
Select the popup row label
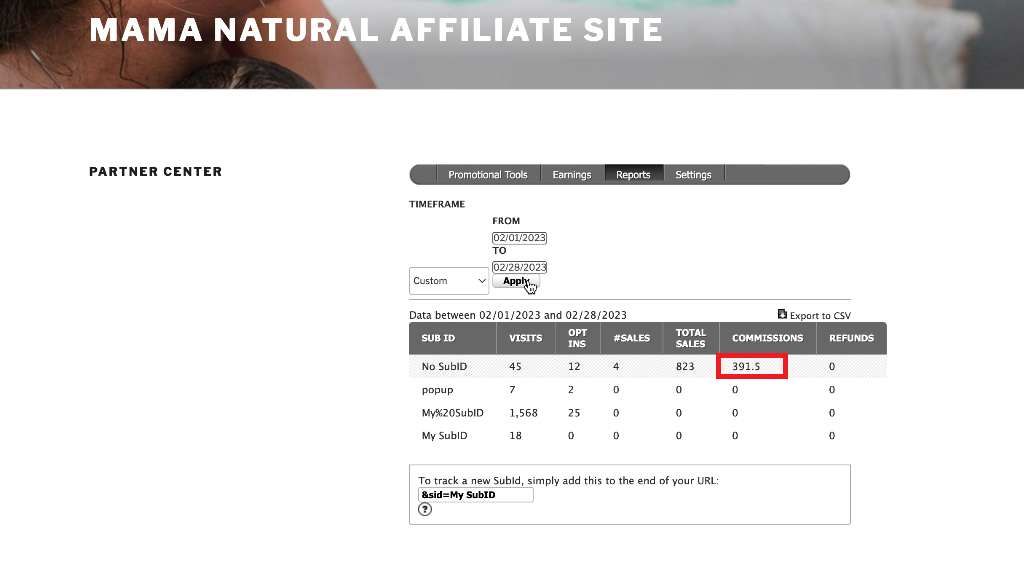click(438, 390)
